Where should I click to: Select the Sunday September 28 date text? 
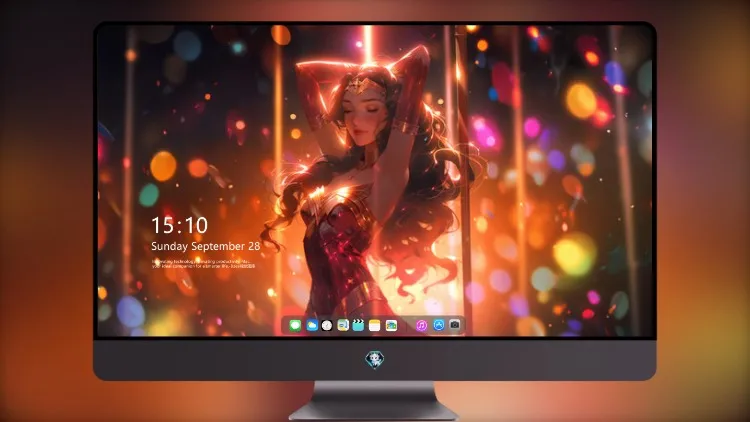coord(206,246)
